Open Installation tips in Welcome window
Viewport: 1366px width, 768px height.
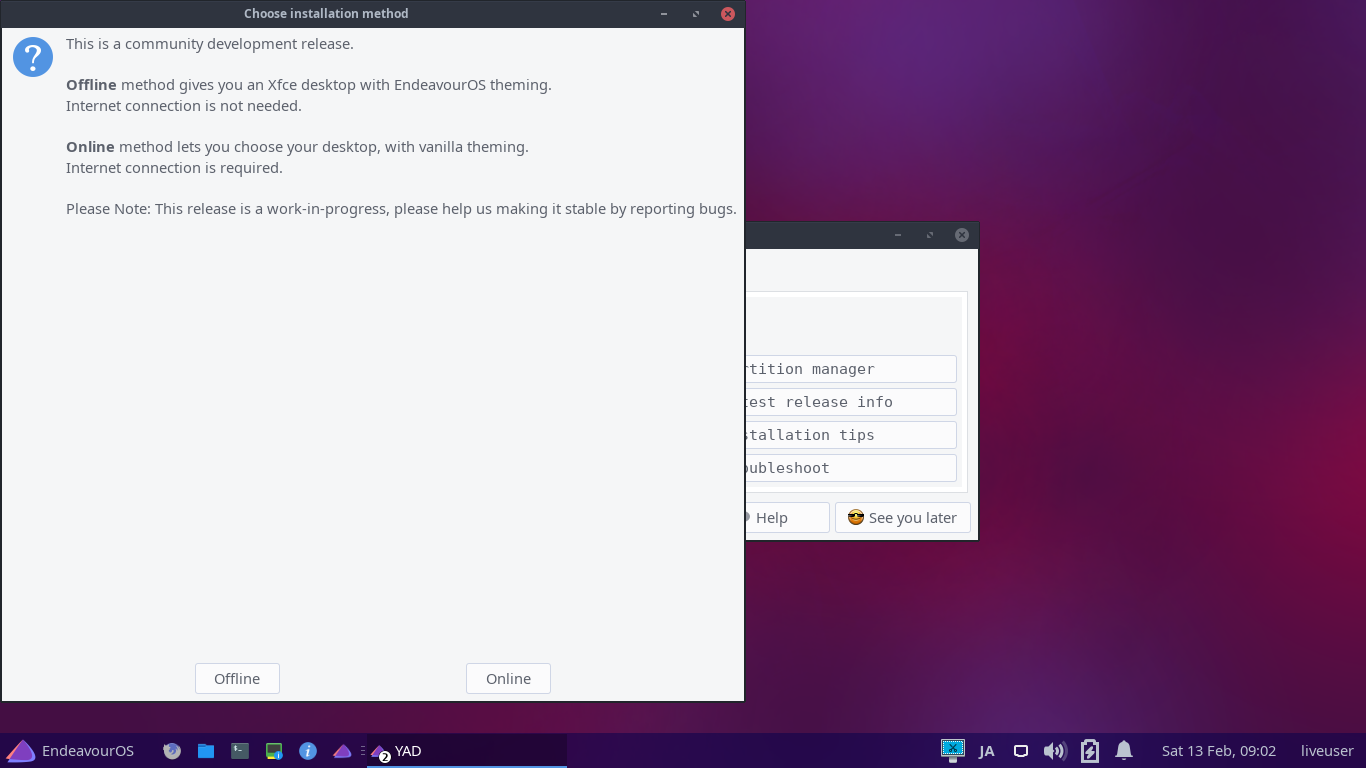tap(851, 435)
